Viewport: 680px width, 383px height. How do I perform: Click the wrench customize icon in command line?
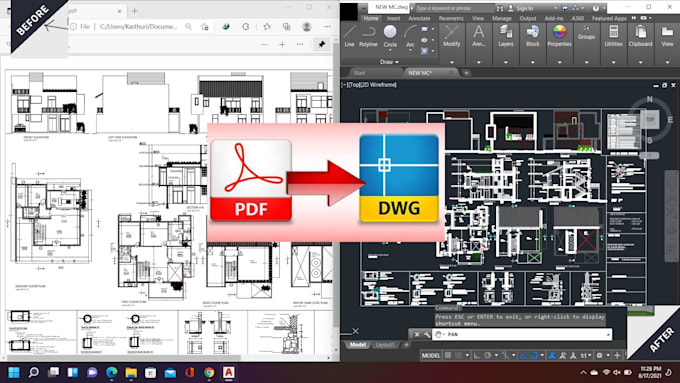[427, 334]
